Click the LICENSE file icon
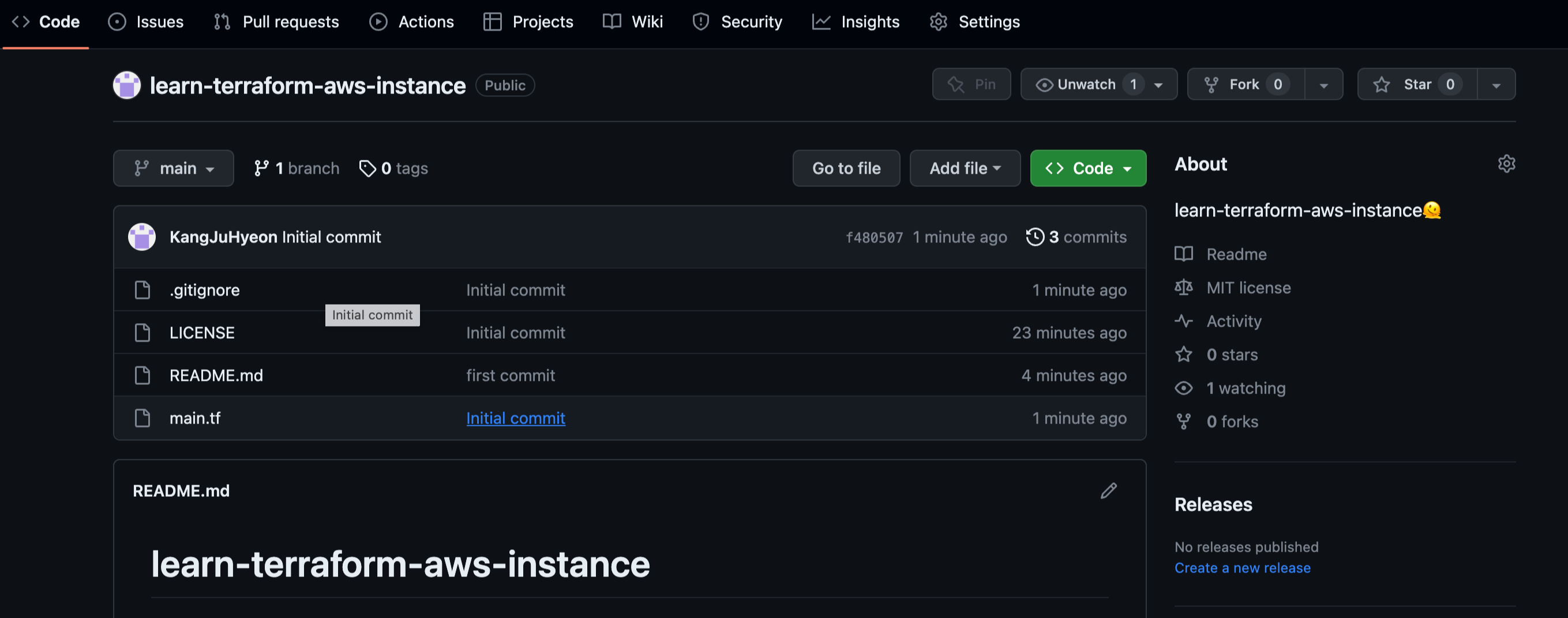The image size is (1568, 618). click(x=142, y=332)
